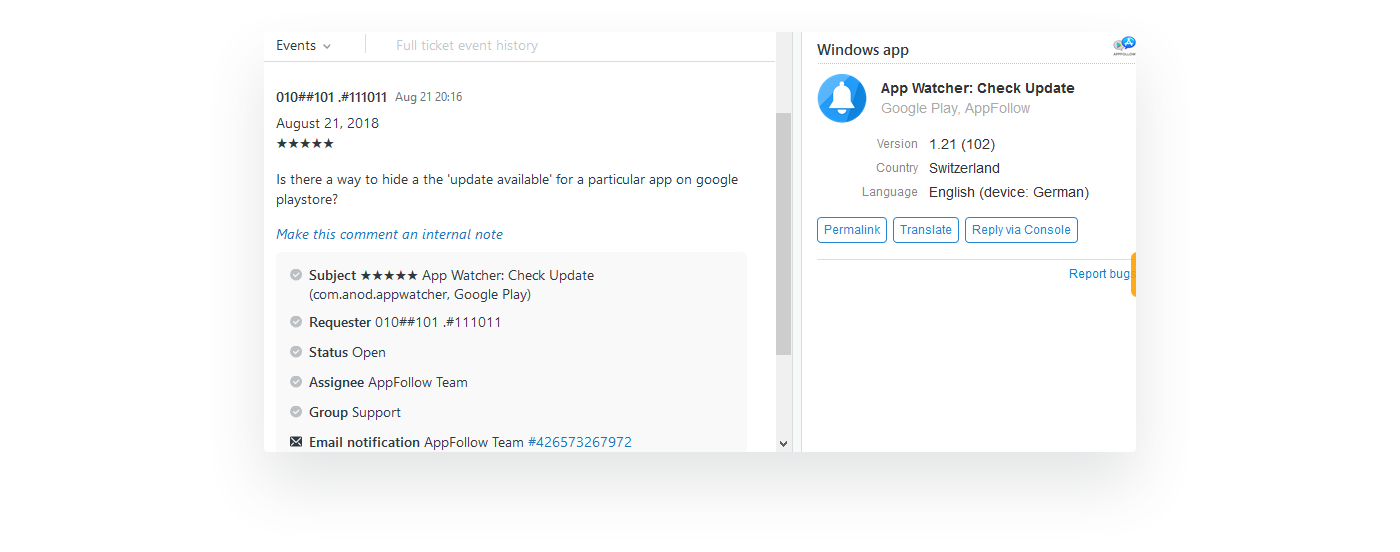Click the check icon next to Status
This screenshot has width=1400, height=552.
[x=296, y=352]
